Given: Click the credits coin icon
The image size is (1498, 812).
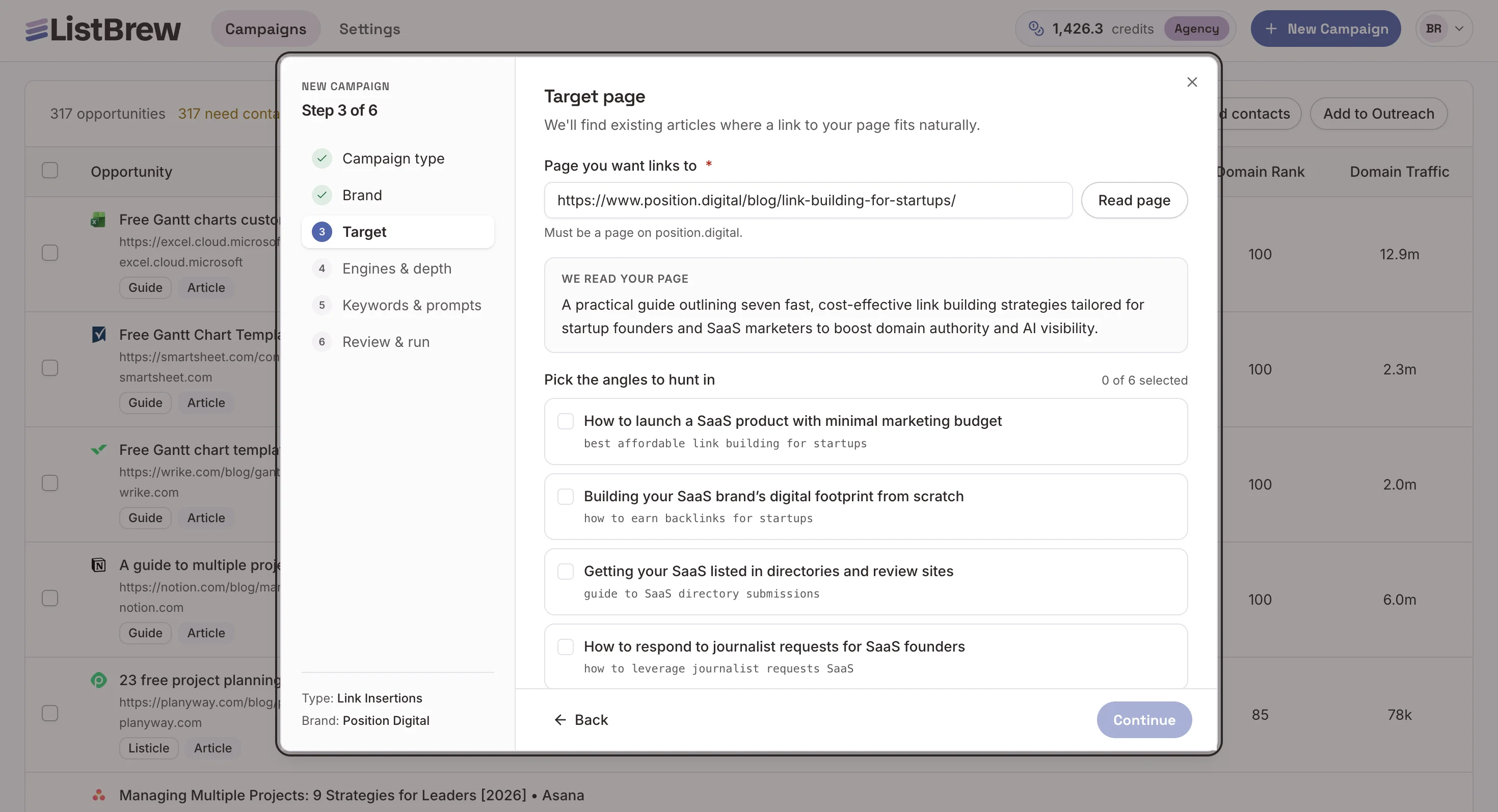Looking at the screenshot, I should (x=1036, y=29).
